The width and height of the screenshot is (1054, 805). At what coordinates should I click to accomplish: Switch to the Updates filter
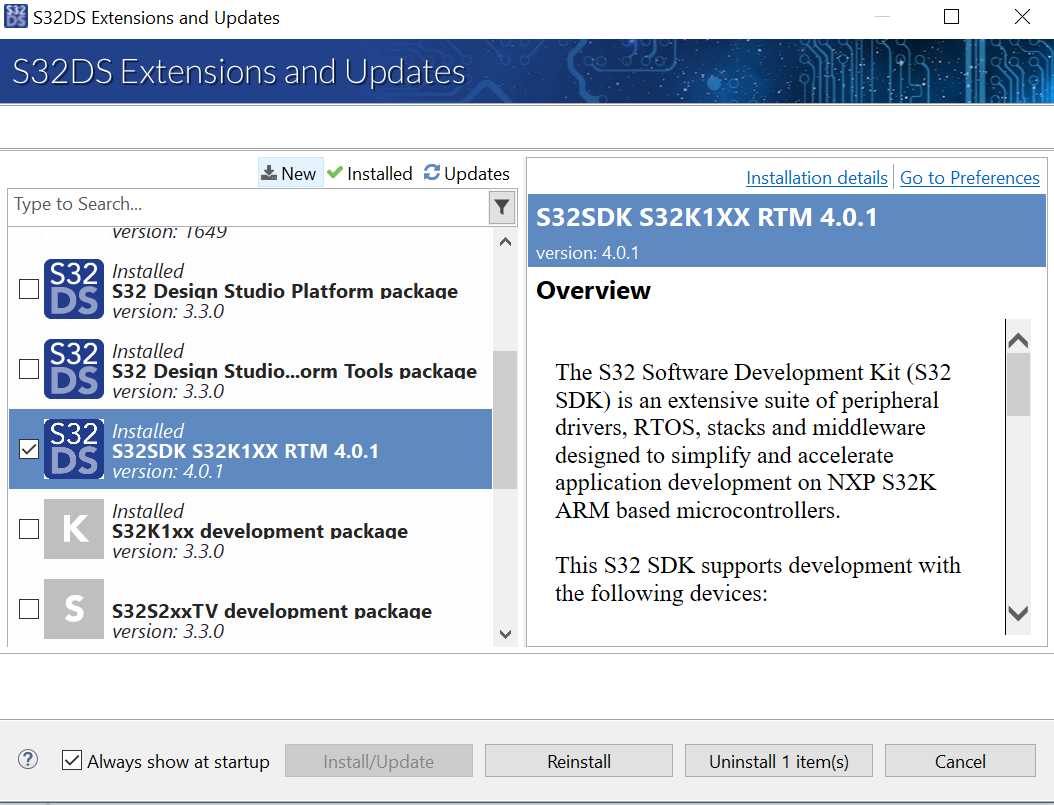(x=467, y=173)
